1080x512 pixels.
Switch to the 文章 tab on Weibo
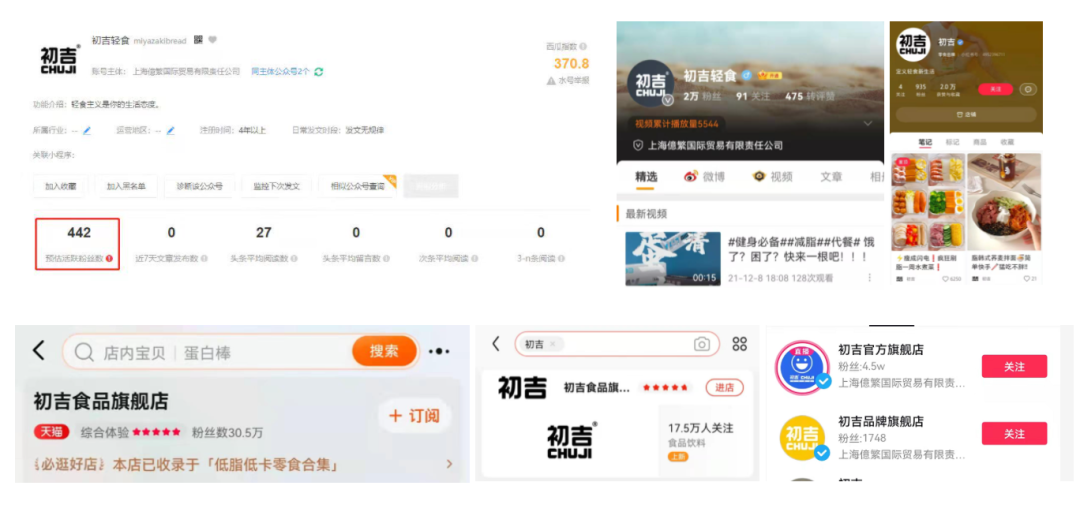coord(831,176)
